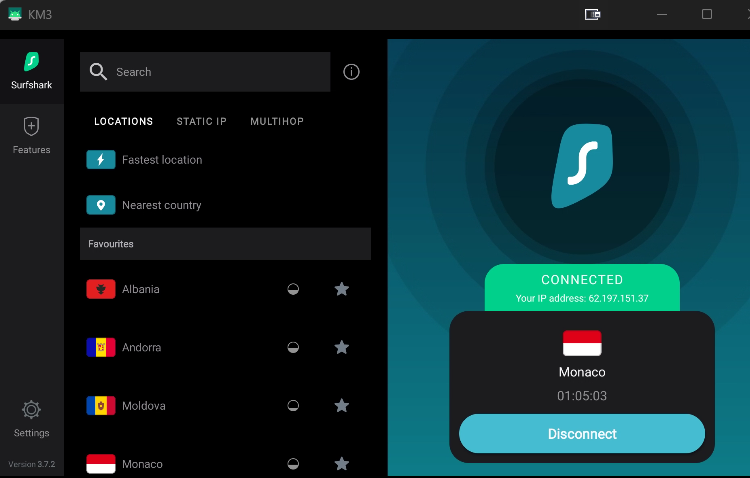Viewport: 750px width, 478px height.
Task: Open the Surfshark sidebar tab
Action: [x=32, y=71]
